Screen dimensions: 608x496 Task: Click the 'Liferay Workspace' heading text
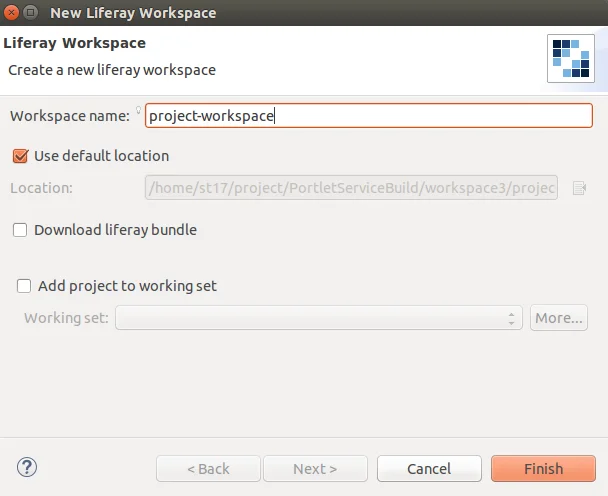coord(74,43)
